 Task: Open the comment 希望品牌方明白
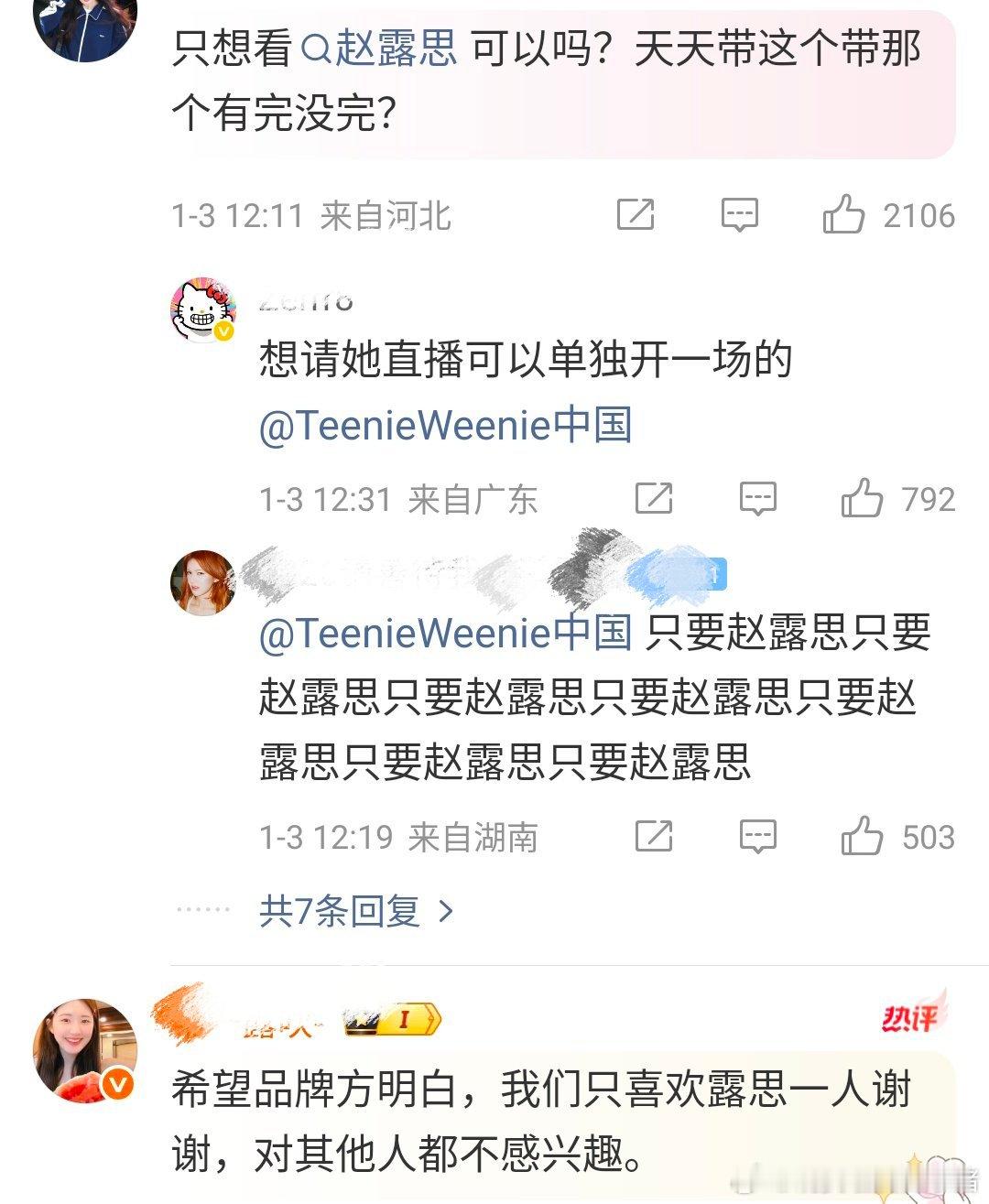[x=542, y=1123]
